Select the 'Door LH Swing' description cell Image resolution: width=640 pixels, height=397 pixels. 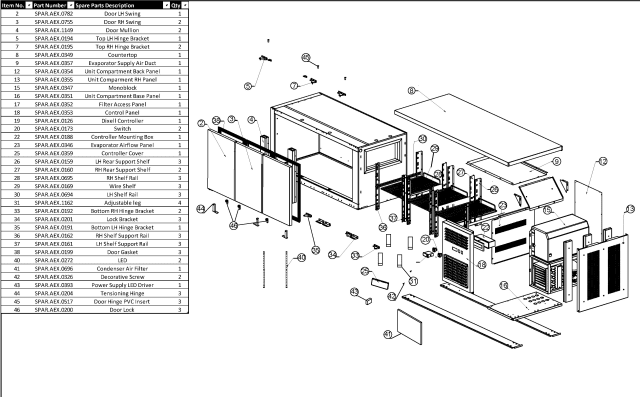(x=122, y=14)
